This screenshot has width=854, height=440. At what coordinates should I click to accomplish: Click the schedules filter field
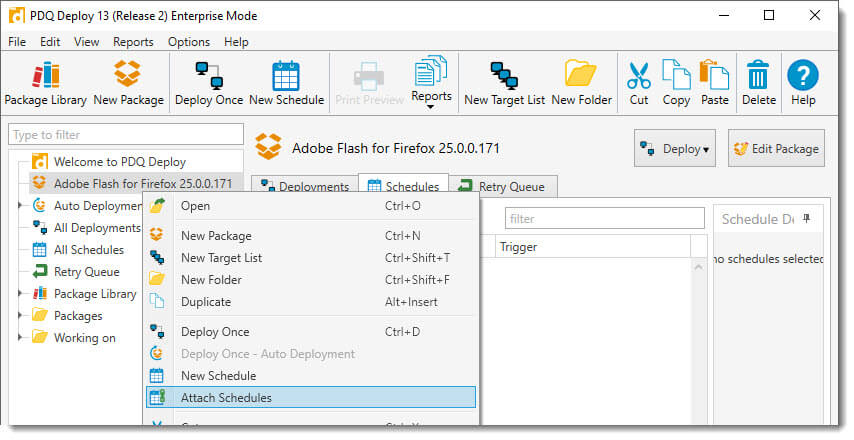coord(605,218)
